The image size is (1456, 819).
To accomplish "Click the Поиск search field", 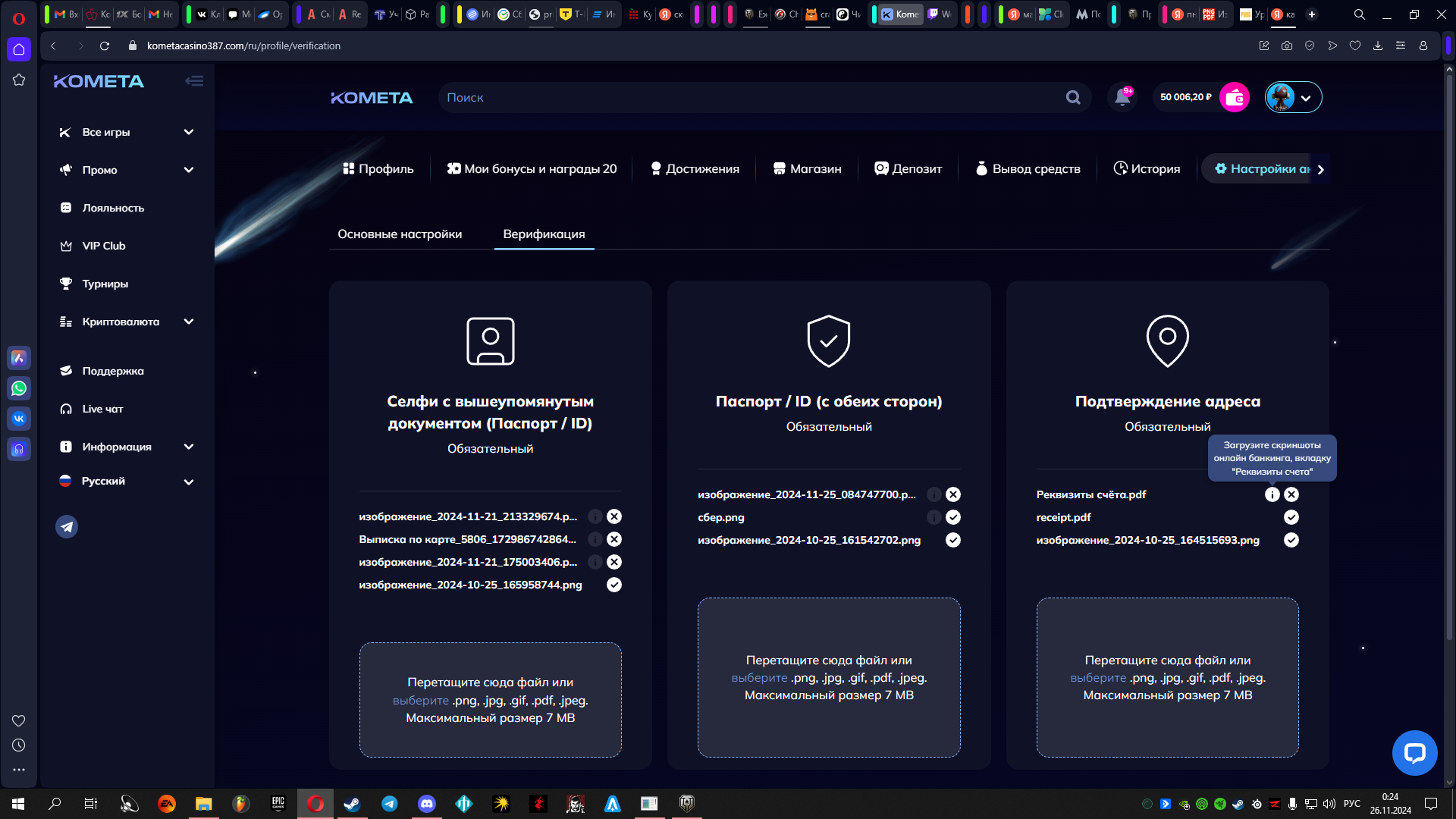I will (x=751, y=97).
